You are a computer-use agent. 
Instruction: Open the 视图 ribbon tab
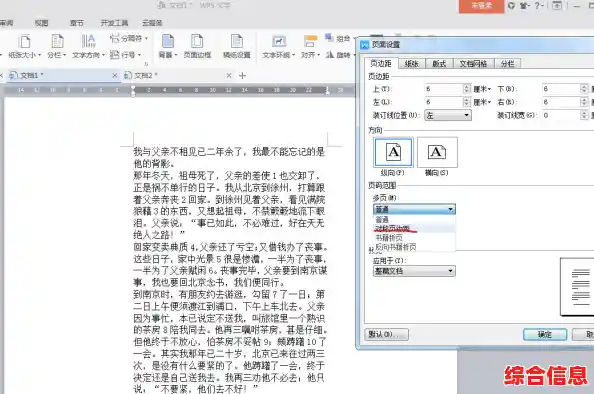point(42,23)
